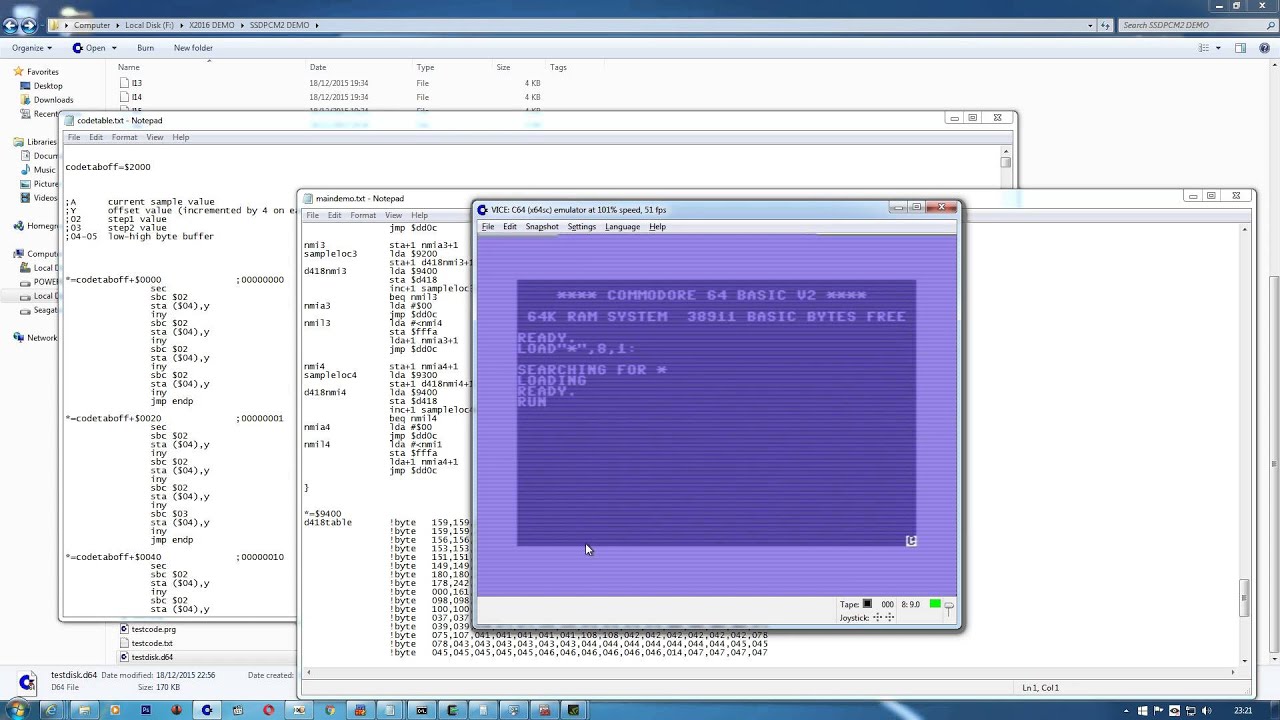Expand the view options dropdown arrow
The image size is (1280, 720).
point(1217,48)
